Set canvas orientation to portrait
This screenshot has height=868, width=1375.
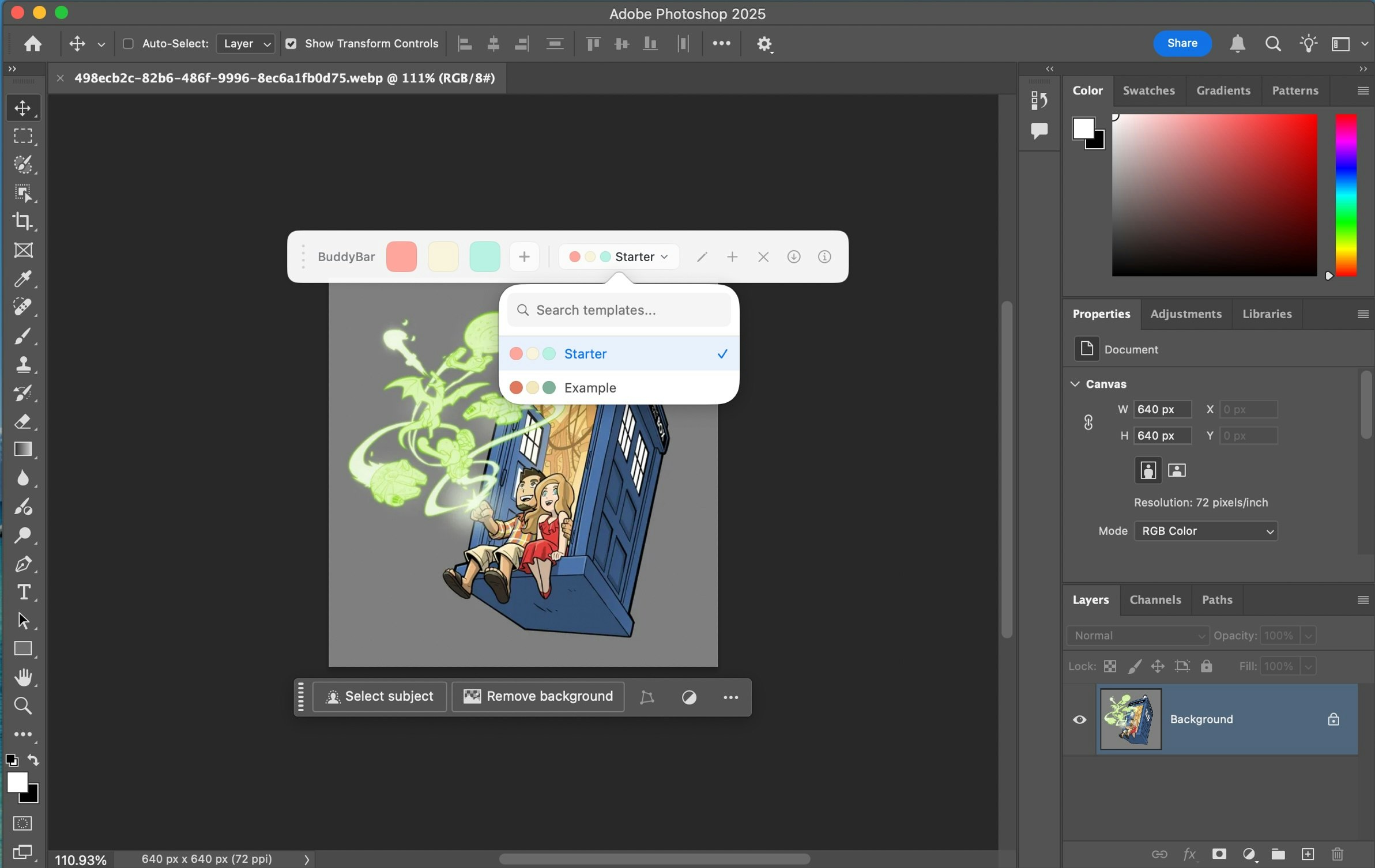(1148, 470)
